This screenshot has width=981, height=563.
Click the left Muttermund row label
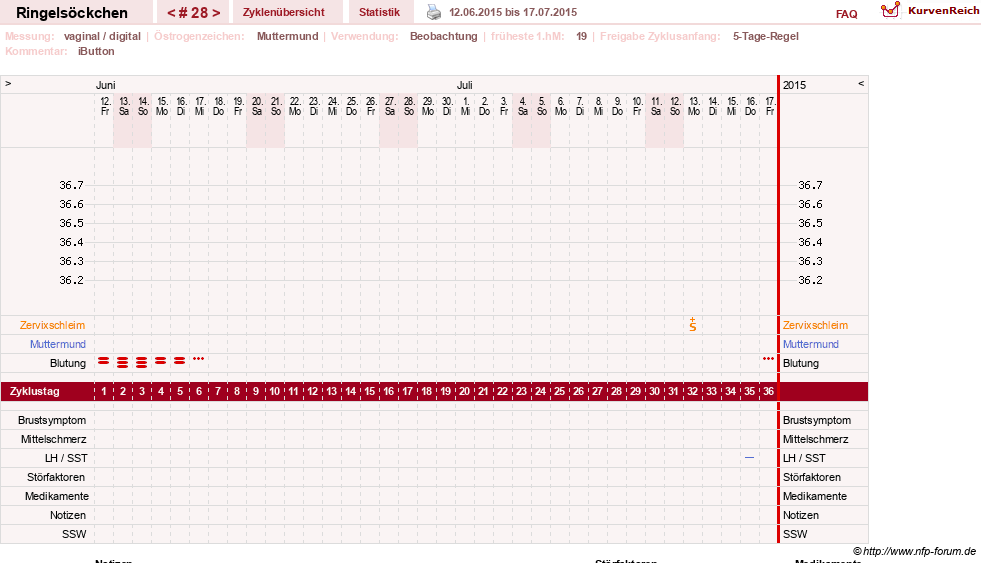pyautogui.click(x=58, y=344)
